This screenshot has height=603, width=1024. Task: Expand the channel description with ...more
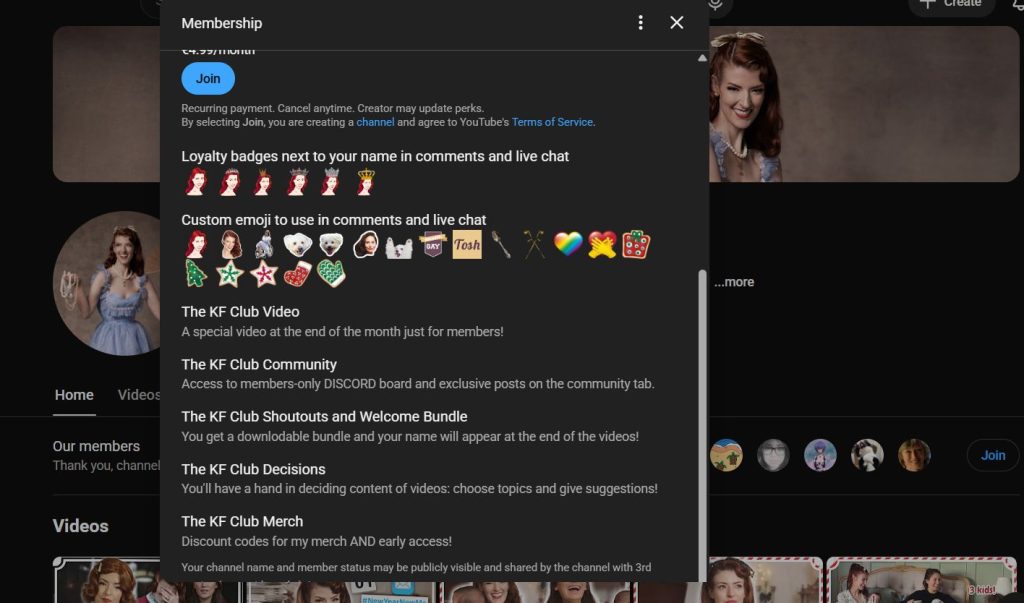click(x=734, y=282)
